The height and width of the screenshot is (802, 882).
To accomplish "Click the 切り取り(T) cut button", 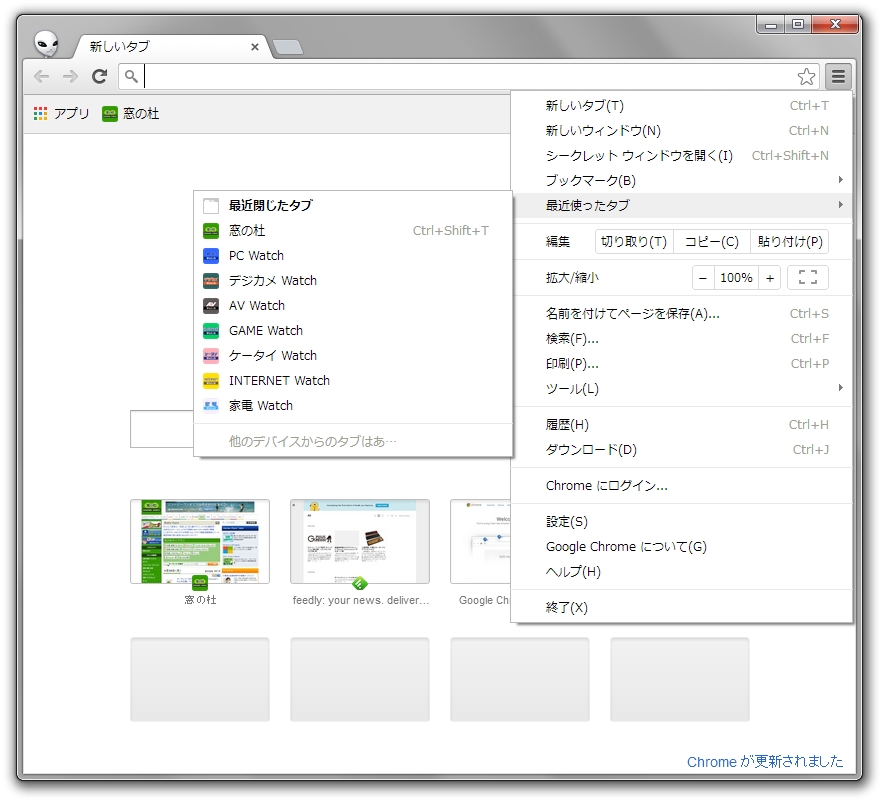I will (x=634, y=242).
